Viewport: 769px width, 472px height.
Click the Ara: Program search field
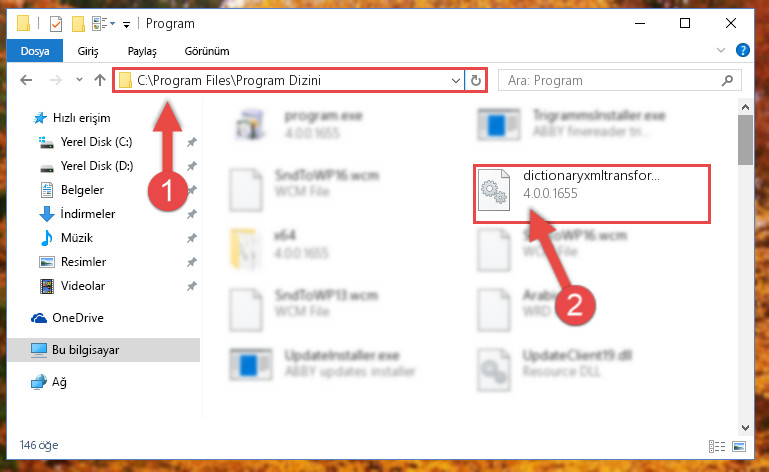[612, 80]
